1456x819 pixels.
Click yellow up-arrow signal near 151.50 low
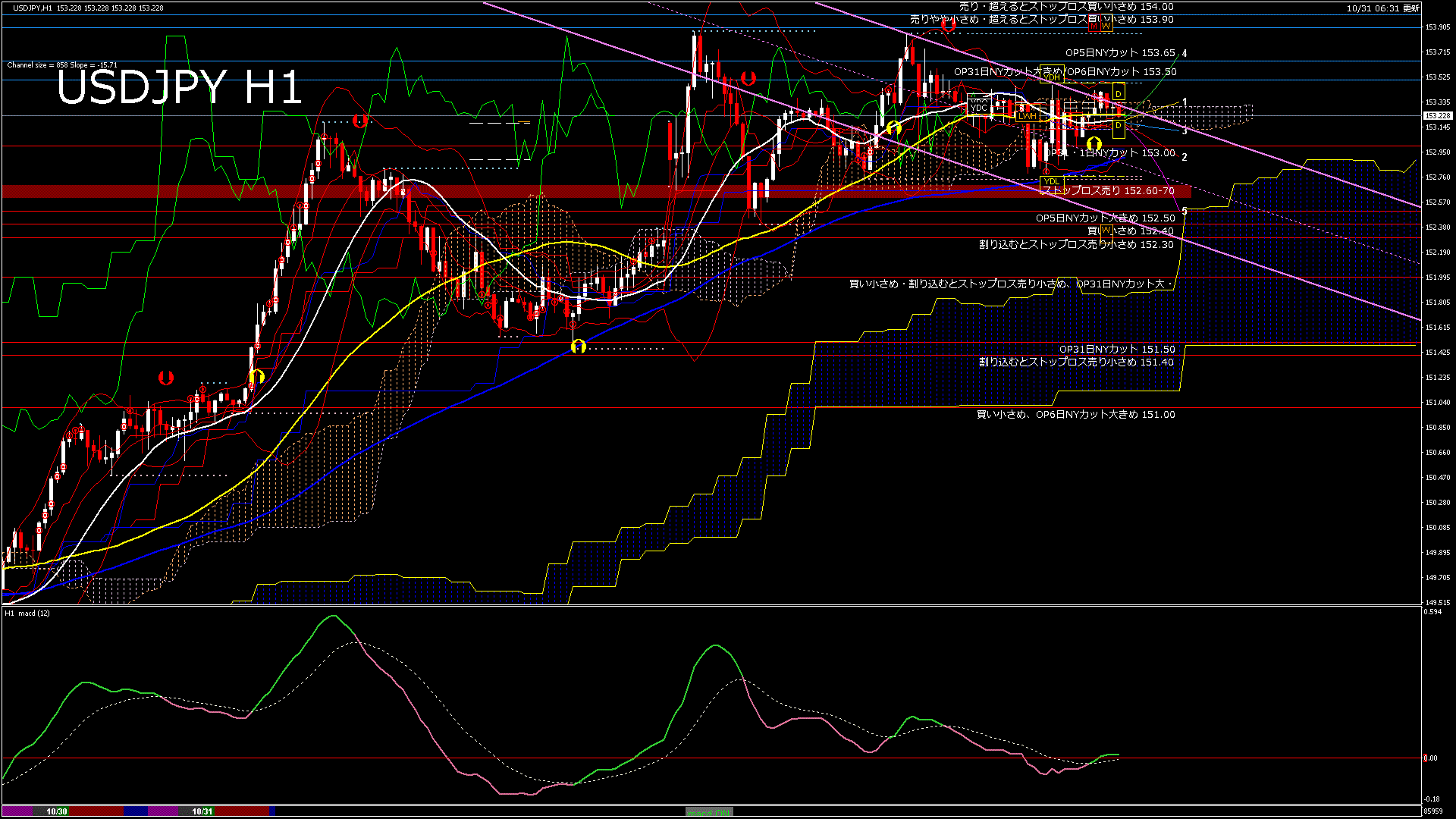(x=579, y=347)
